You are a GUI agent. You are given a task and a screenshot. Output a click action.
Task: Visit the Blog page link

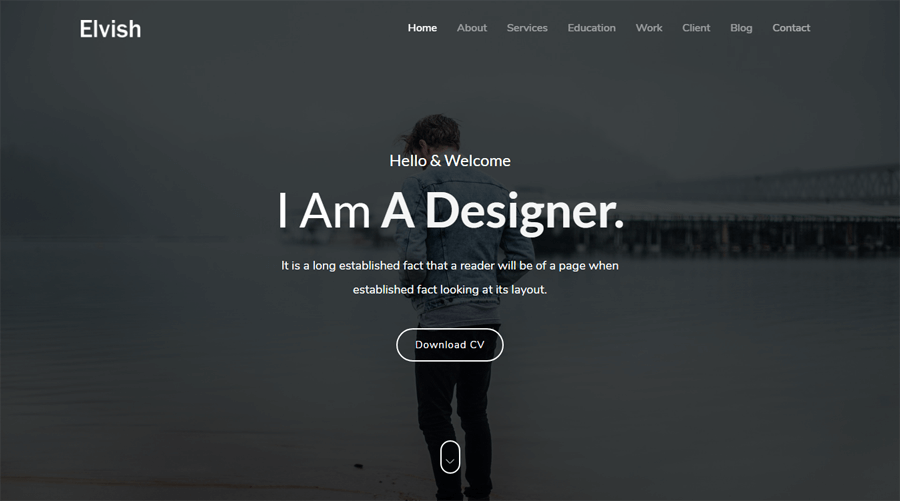(741, 28)
